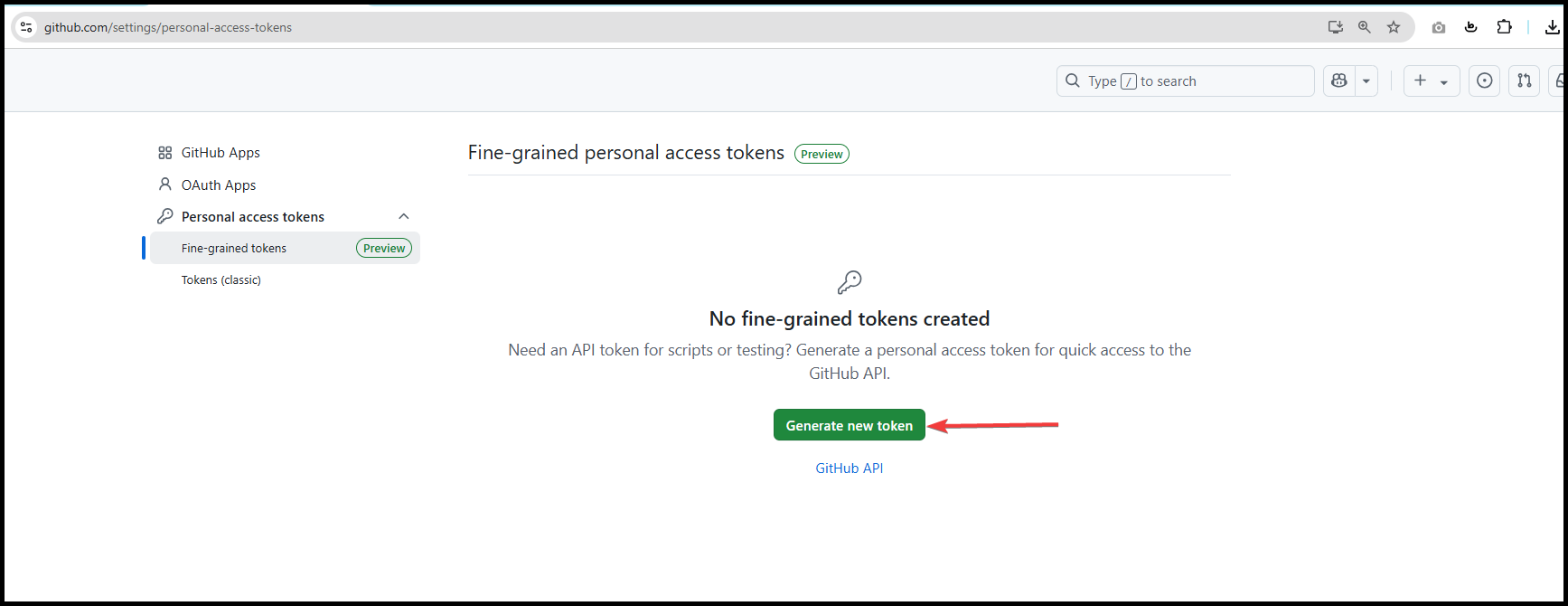
Task: Focus the Type / to search field
Action: [1185, 80]
